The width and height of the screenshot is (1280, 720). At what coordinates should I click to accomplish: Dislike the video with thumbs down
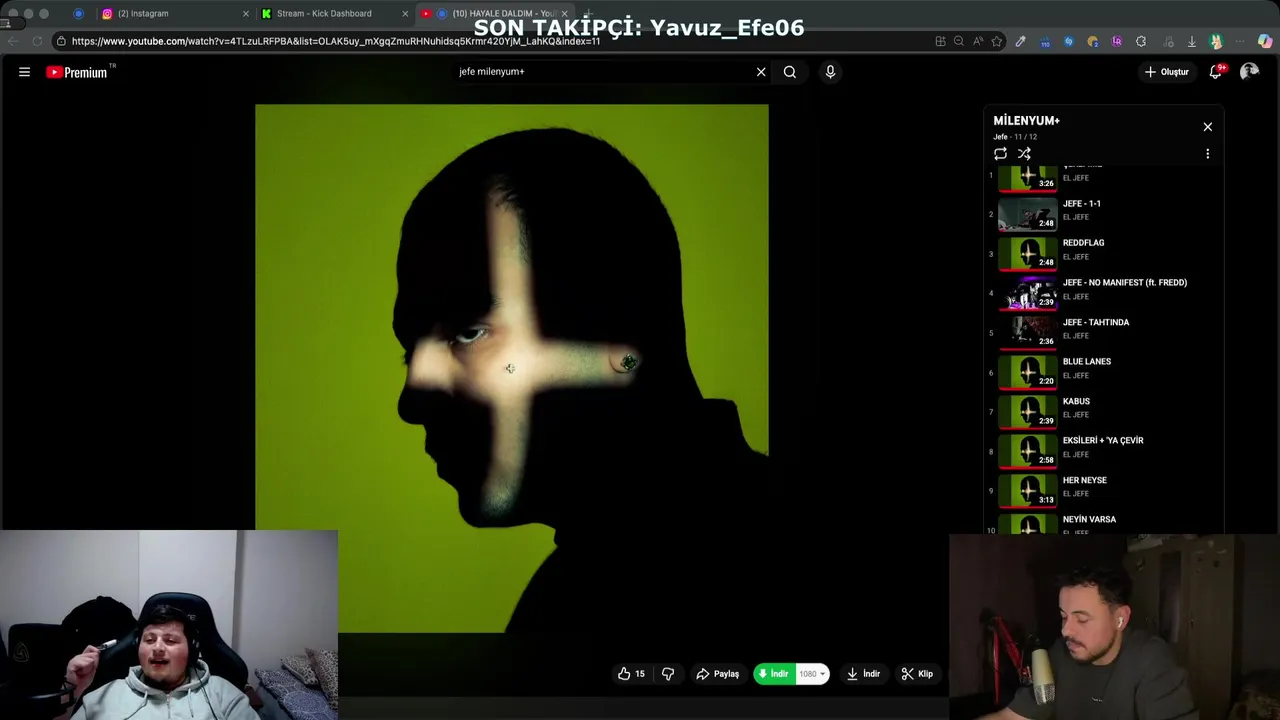(668, 674)
